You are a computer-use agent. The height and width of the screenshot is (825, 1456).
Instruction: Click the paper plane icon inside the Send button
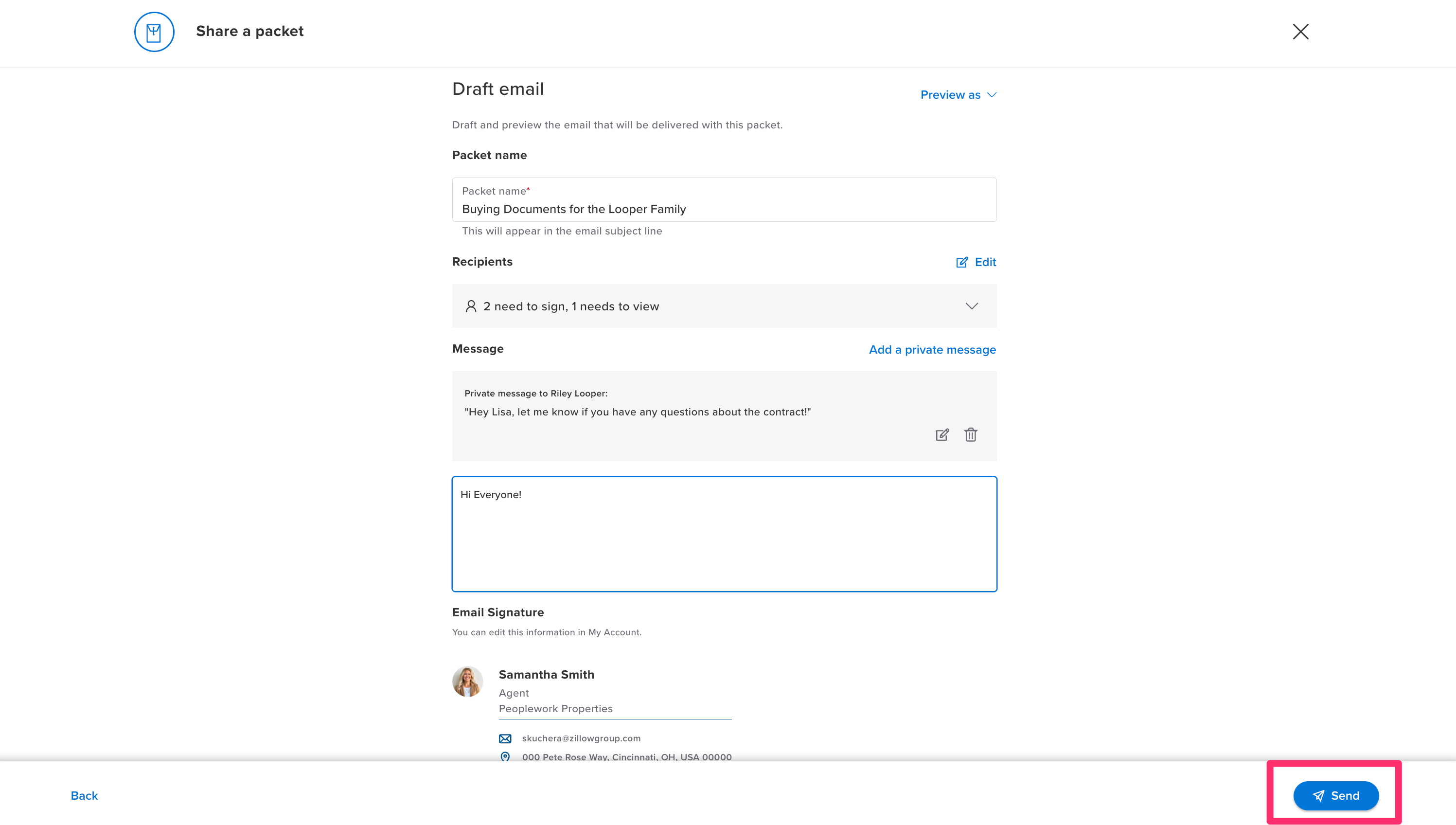pos(1319,795)
